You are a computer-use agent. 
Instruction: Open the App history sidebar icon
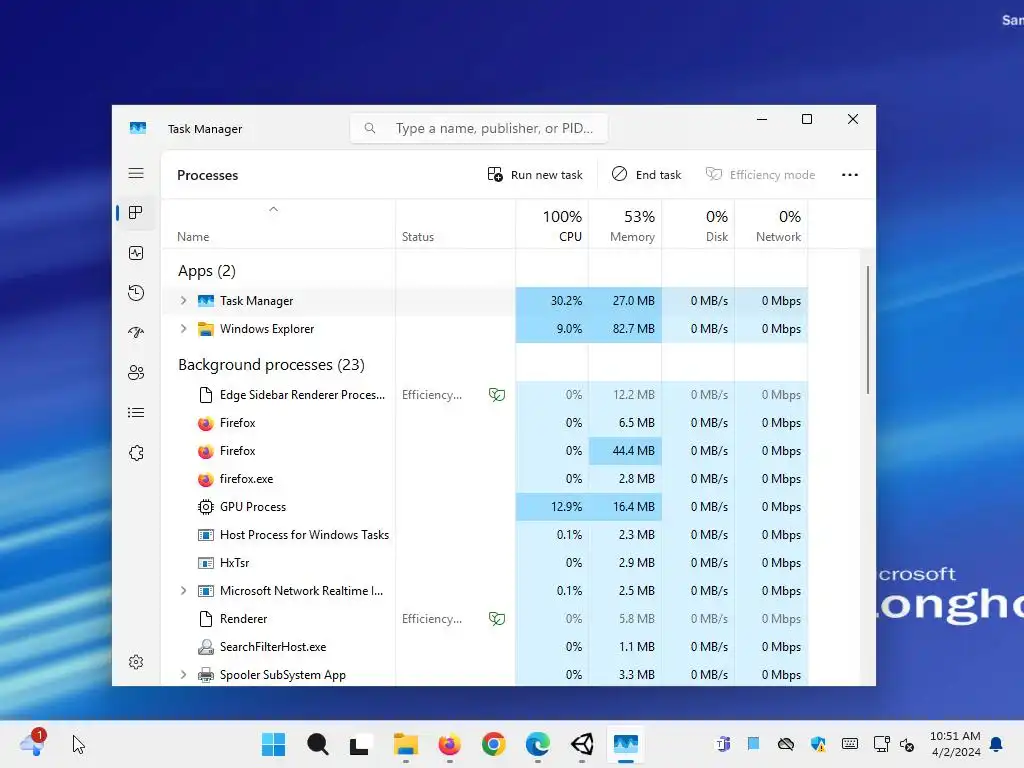pyautogui.click(x=136, y=293)
